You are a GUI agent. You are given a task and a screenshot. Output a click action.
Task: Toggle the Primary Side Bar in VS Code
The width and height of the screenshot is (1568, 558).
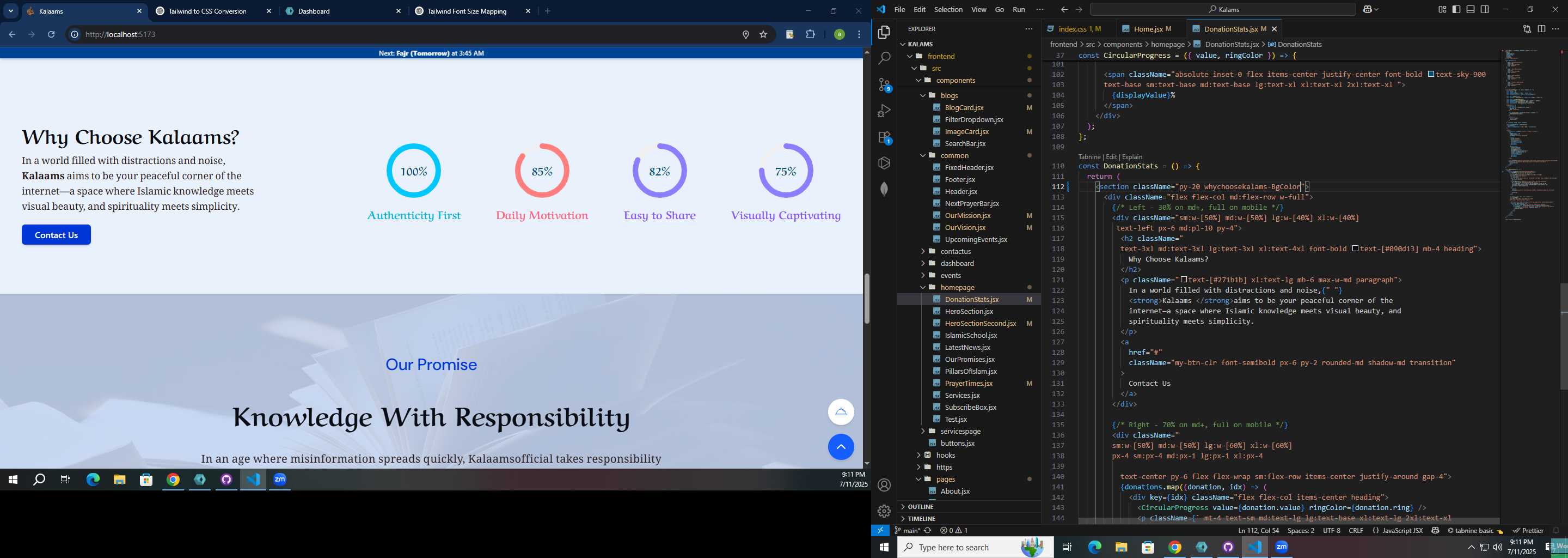(1456, 10)
